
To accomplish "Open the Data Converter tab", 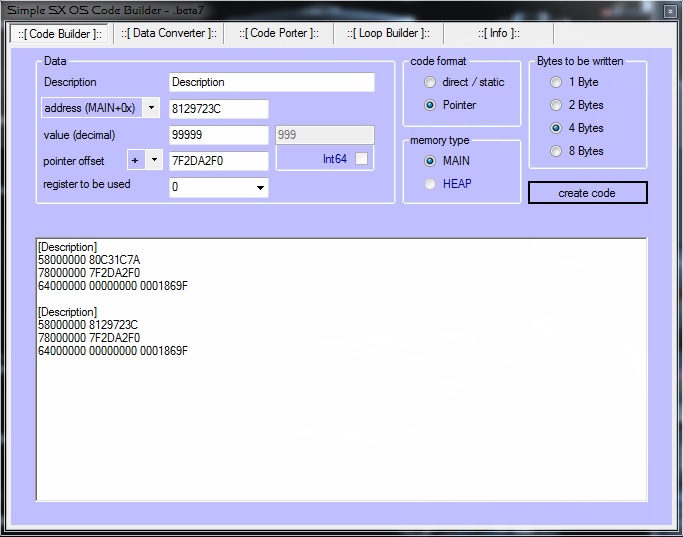I will tap(169, 33).
